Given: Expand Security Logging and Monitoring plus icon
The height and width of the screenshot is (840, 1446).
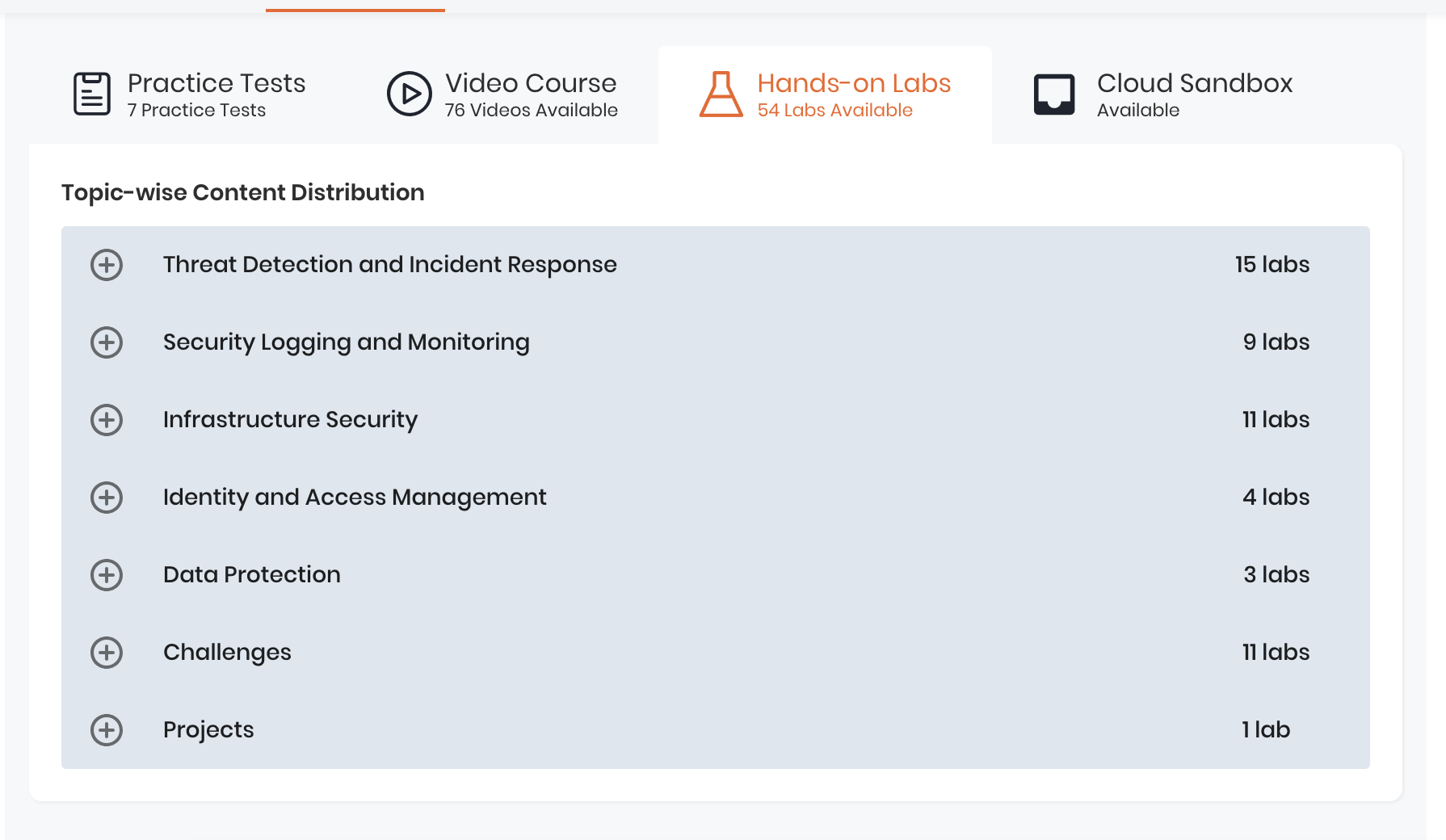Looking at the screenshot, I should click(x=107, y=342).
